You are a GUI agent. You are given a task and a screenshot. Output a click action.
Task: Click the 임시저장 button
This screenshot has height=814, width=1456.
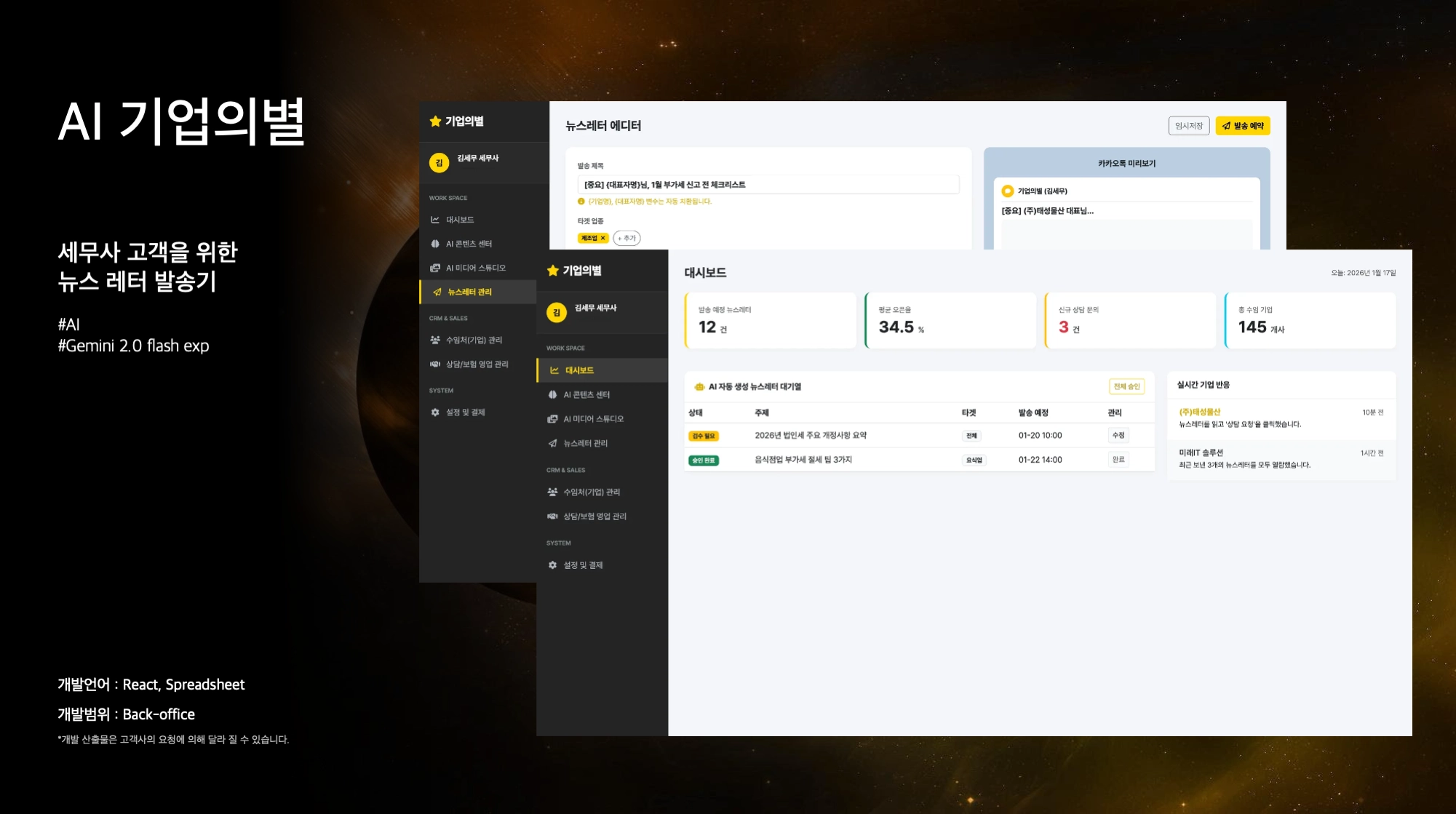tap(1188, 126)
